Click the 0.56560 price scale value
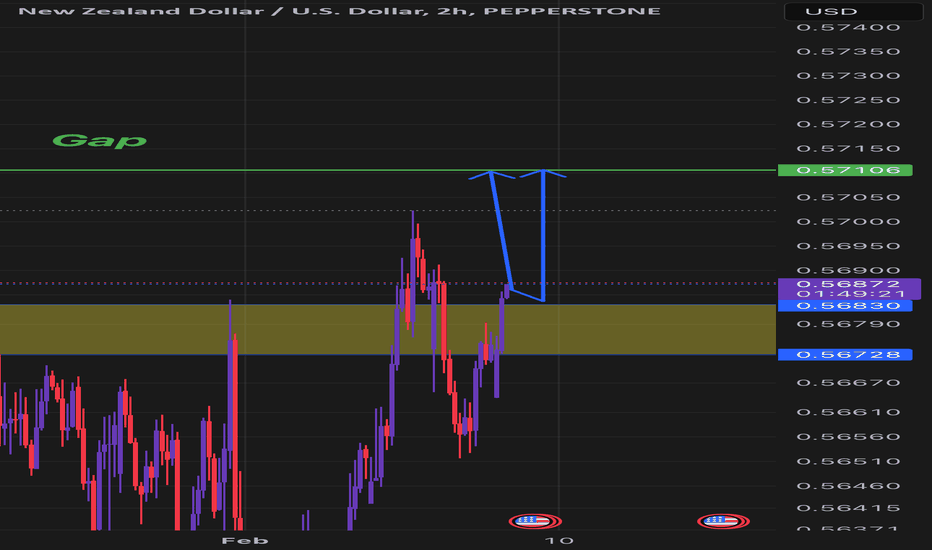 point(848,437)
